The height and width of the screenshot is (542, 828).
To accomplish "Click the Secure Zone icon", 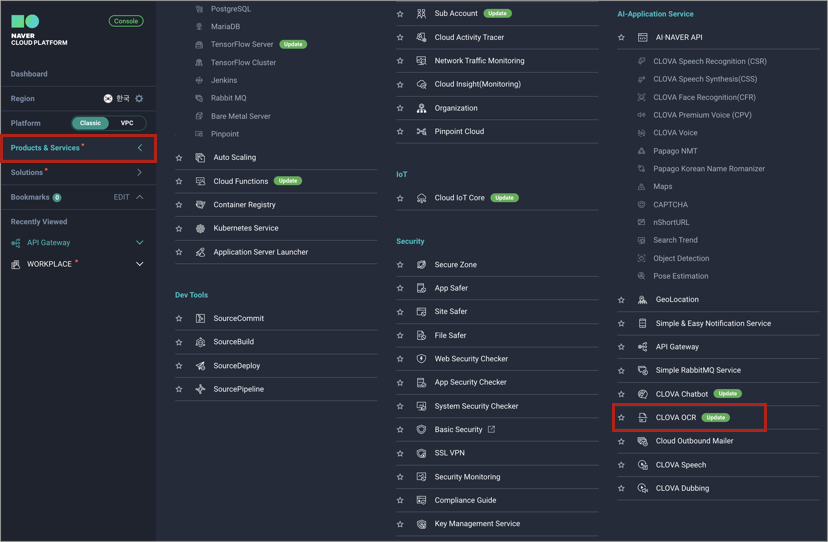I will (421, 265).
